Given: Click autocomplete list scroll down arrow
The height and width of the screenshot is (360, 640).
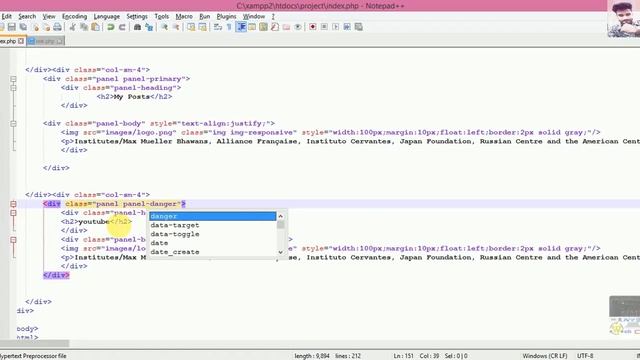Looking at the screenshot, I should pyautogui.click(x=280, y=252).
